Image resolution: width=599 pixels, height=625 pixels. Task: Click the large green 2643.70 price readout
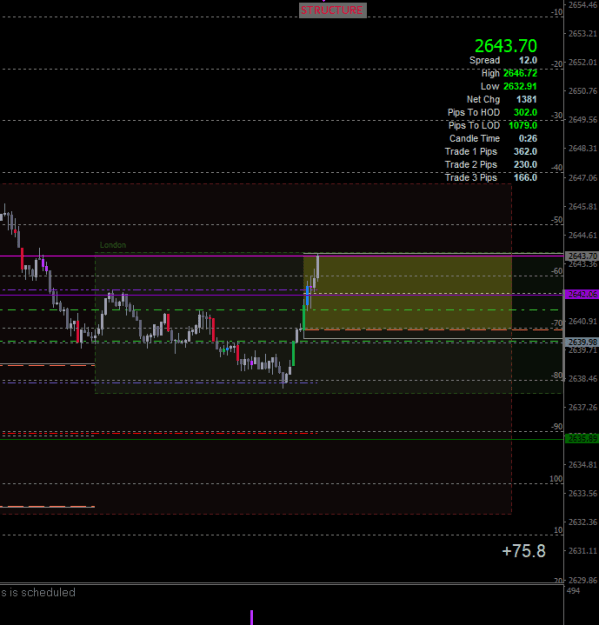506,46
